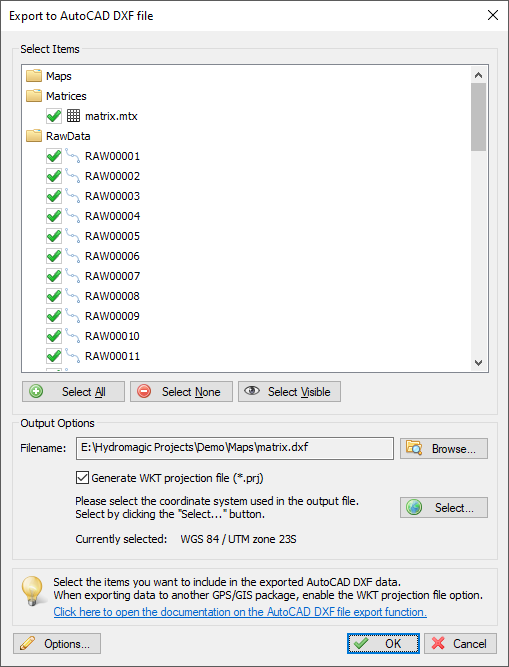Click the RawData folder icon
The width and height of the screenshot is (509, 667).
(34, 136)
